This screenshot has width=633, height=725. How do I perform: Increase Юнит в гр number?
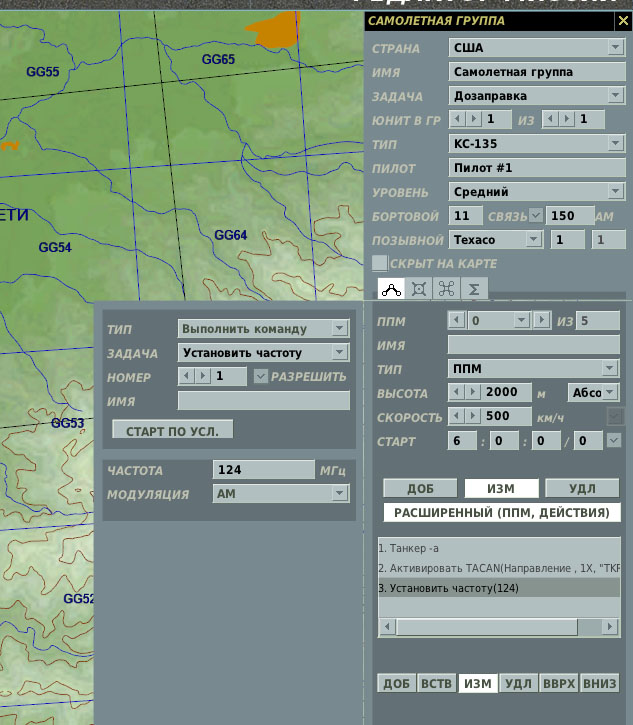click(x=473, y=119)
